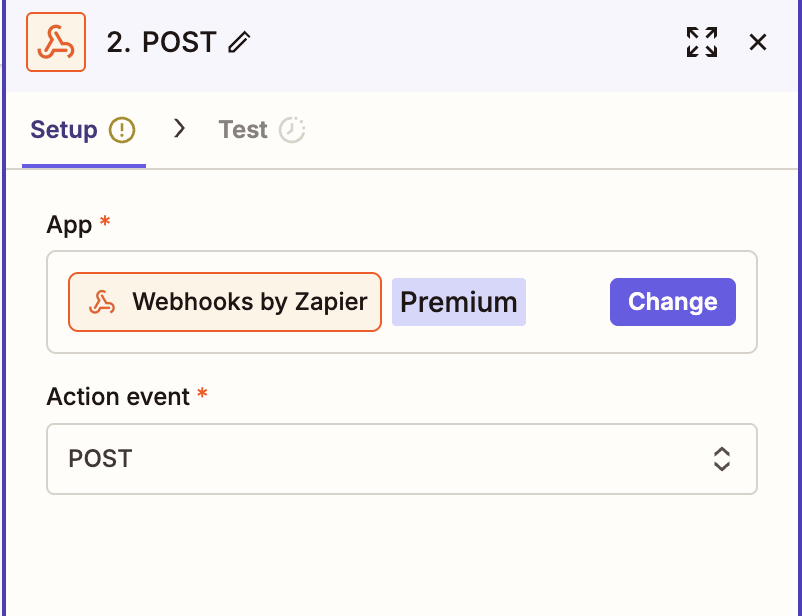Close the step editor panel
The width and height of the screenshot is (802, 616).
pyautogui.click(x=758, y=42)
